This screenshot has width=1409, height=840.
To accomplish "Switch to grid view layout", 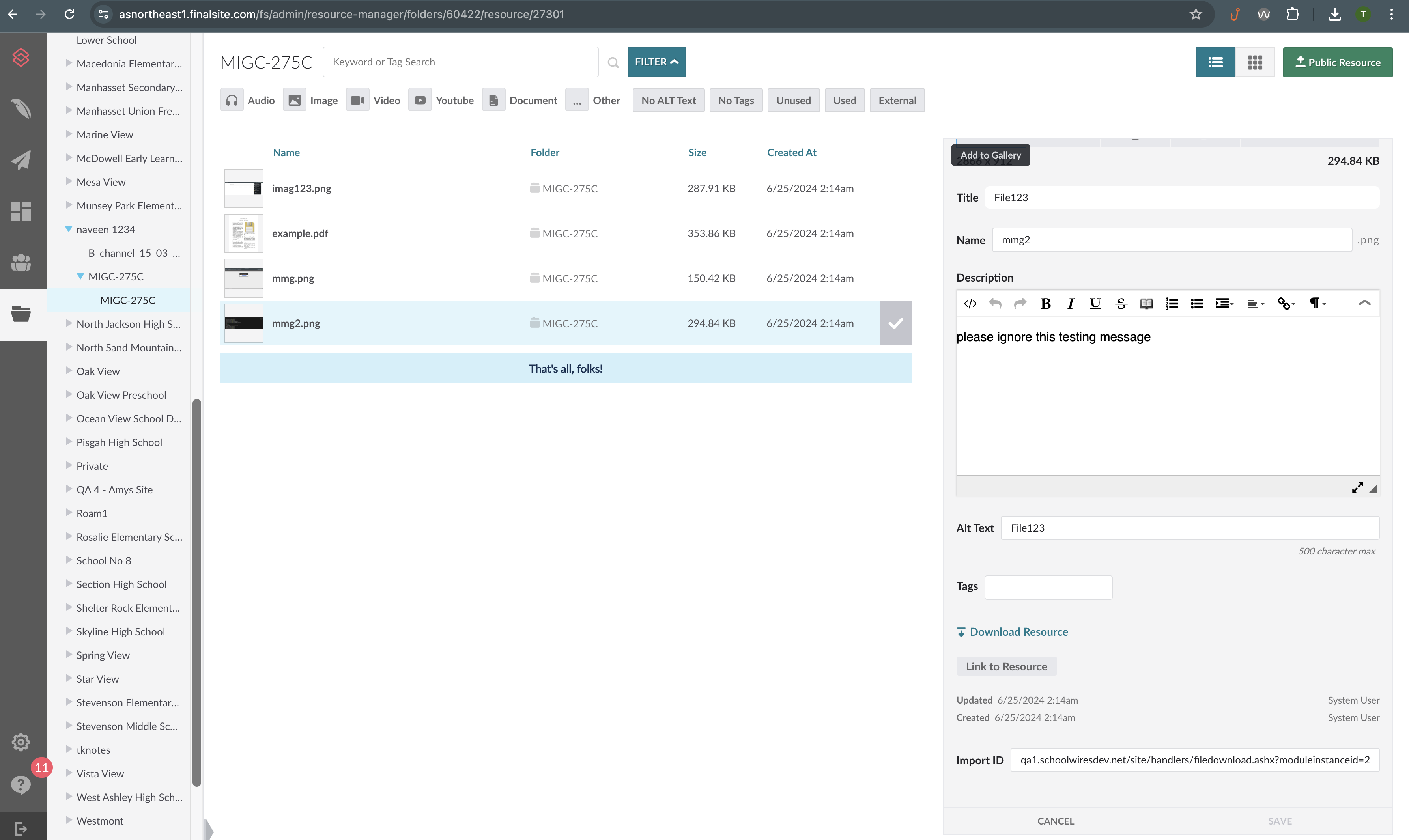I will [1254, 62].
